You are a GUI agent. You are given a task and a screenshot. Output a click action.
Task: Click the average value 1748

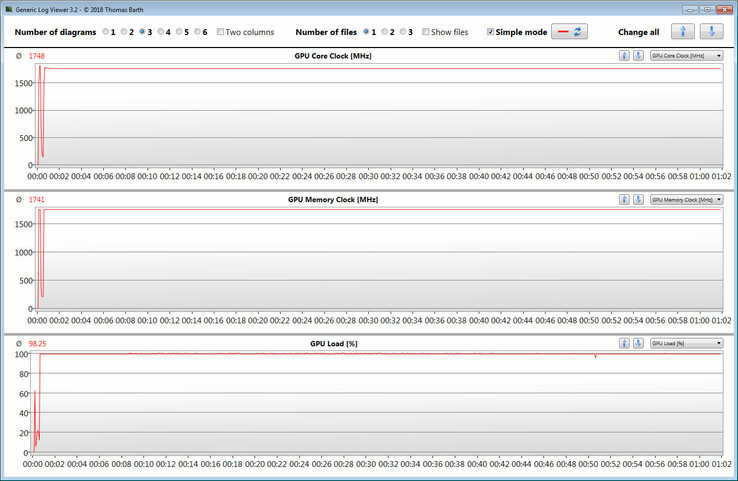pos(37,56)
